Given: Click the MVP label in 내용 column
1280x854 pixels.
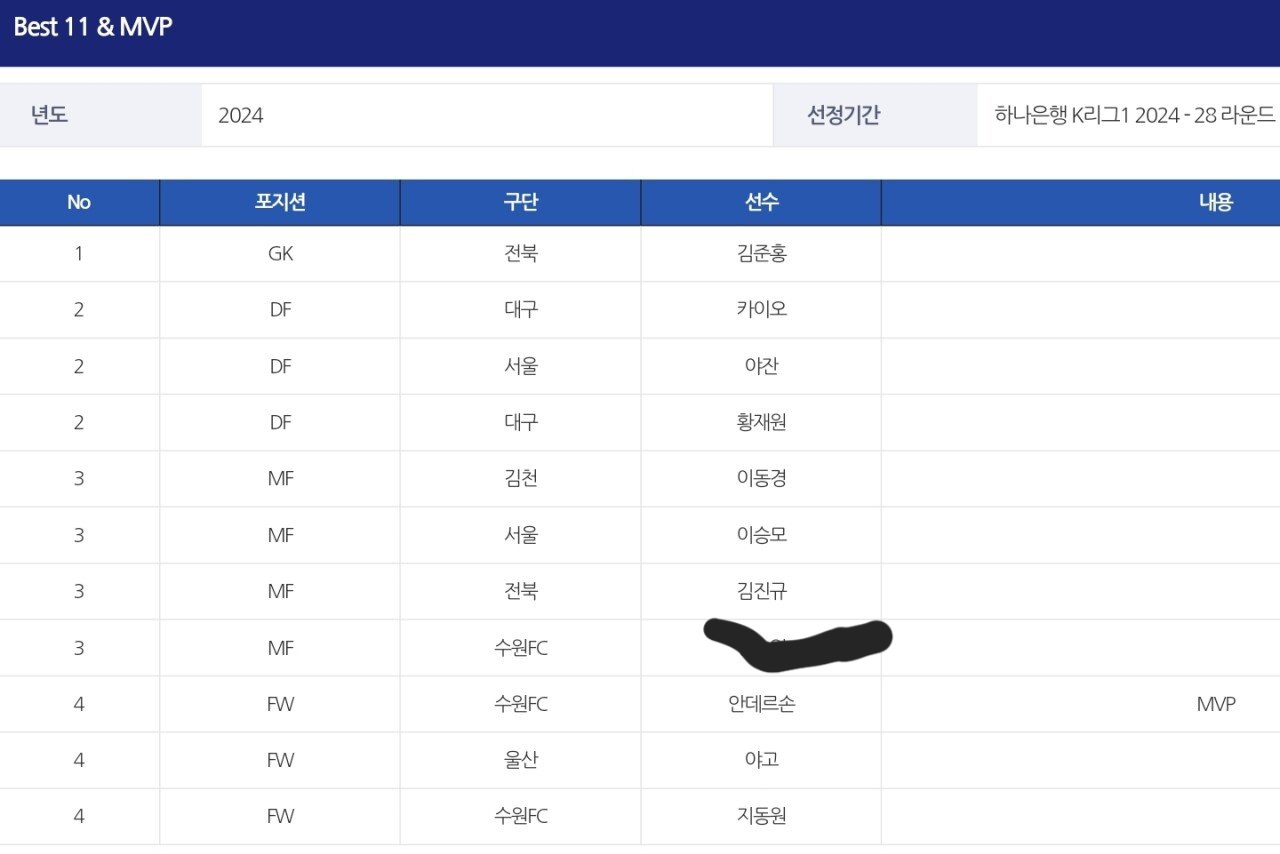Looking at the screenshot, I should click(x=1216, y=704).
